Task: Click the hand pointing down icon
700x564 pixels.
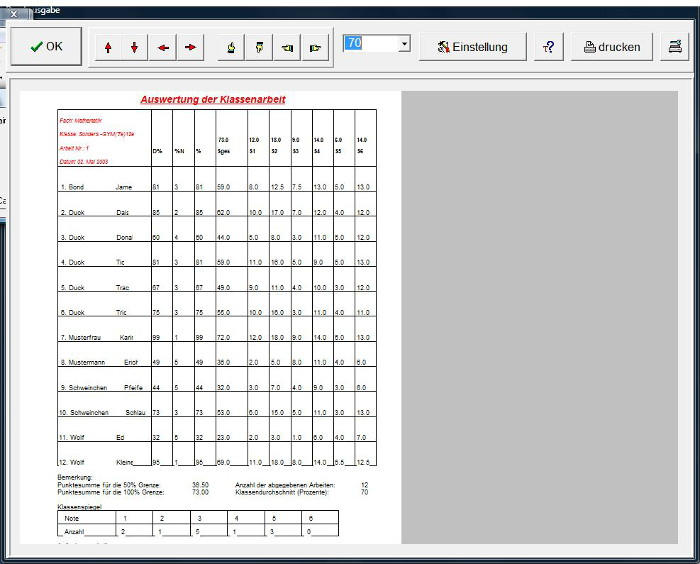Action: 260,47
